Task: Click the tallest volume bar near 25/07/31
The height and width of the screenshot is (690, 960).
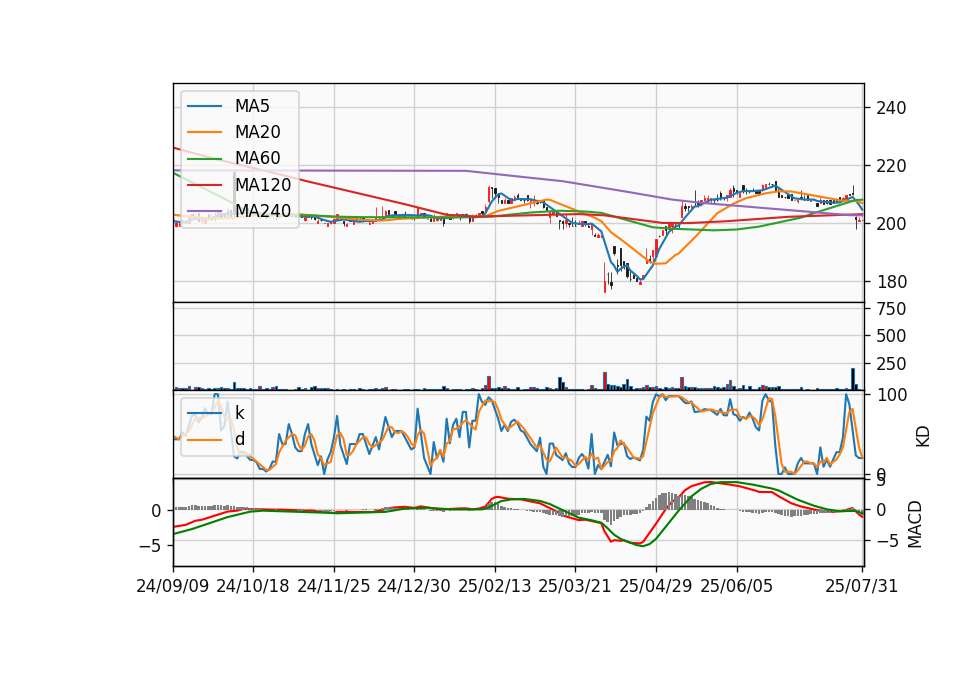Action: [853, 379]
